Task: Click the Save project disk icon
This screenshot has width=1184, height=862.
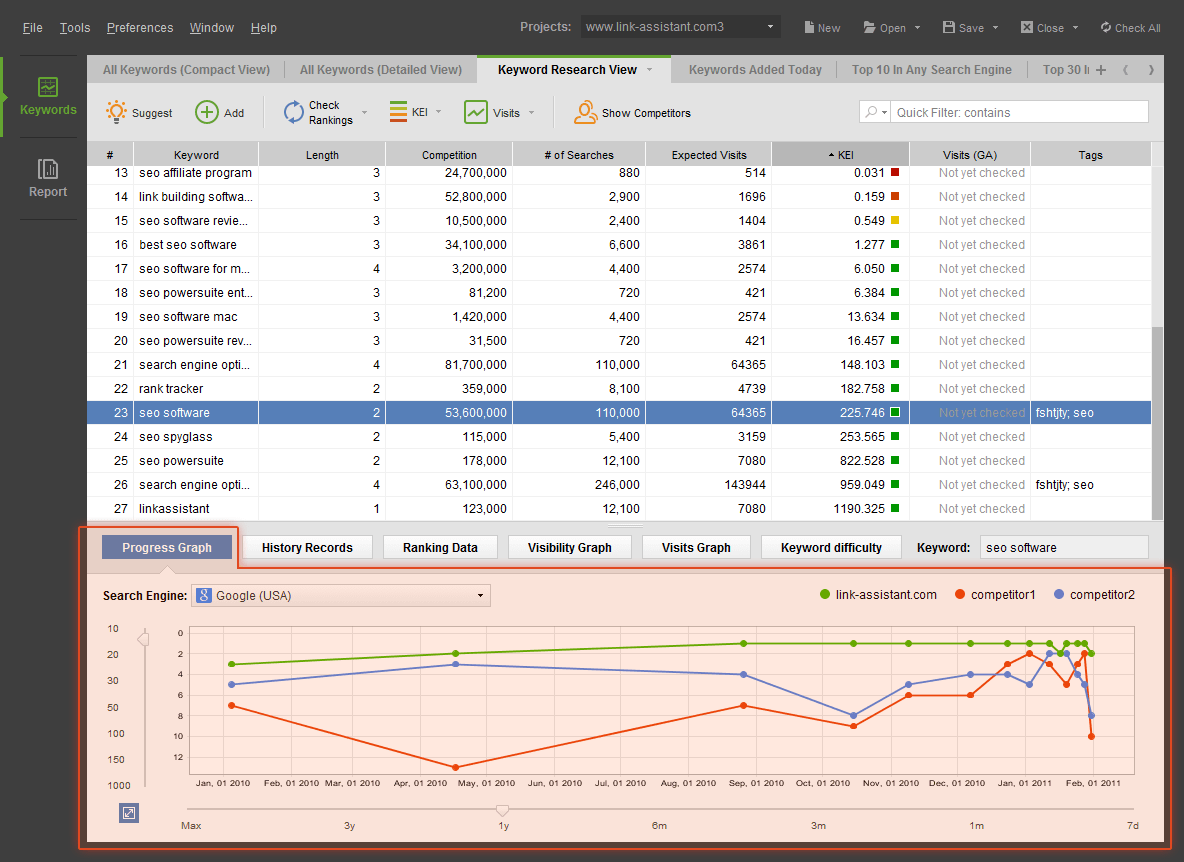Action: 948,27
